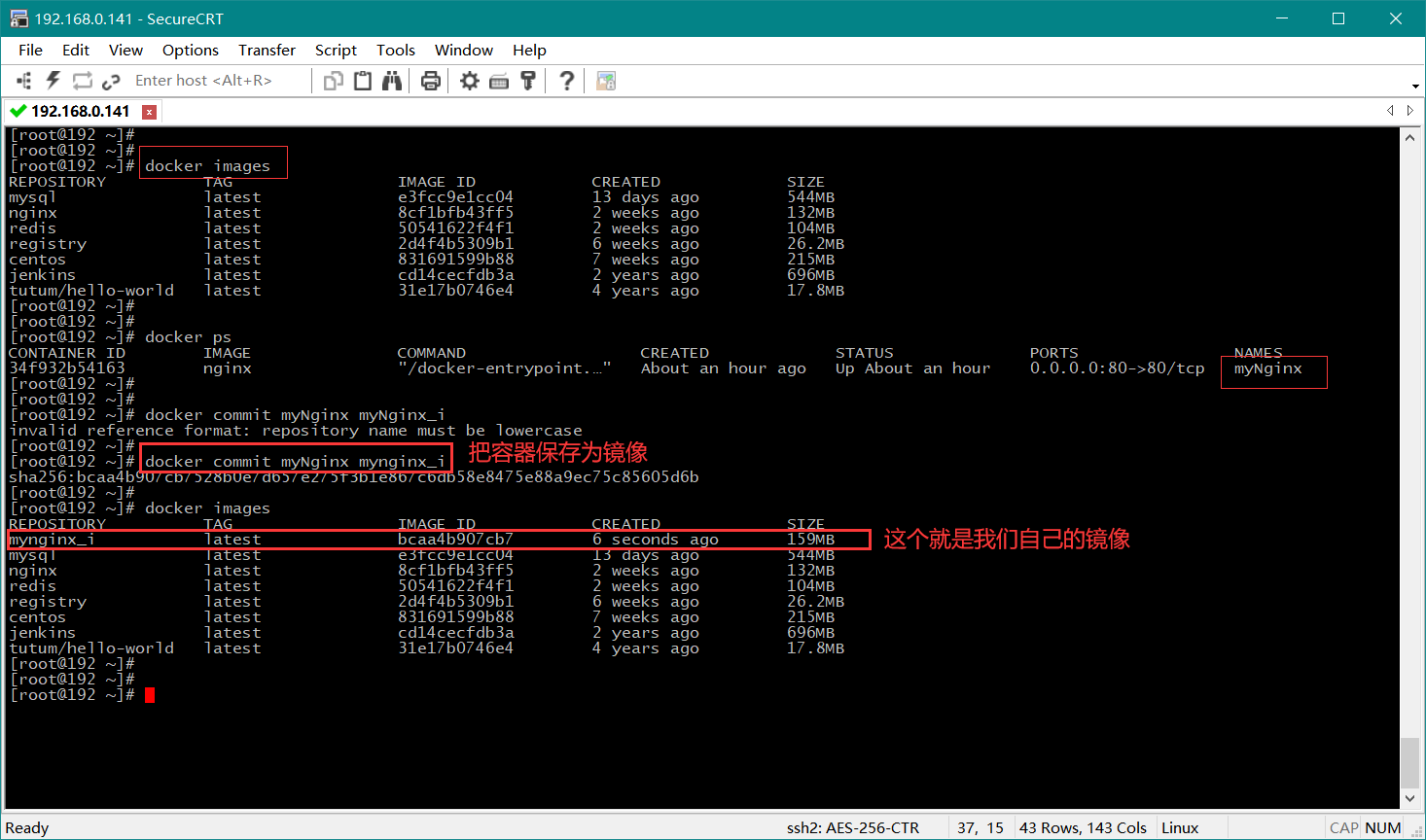Open the Transfer menu
1426x840 pixels.
pos(267,50)
